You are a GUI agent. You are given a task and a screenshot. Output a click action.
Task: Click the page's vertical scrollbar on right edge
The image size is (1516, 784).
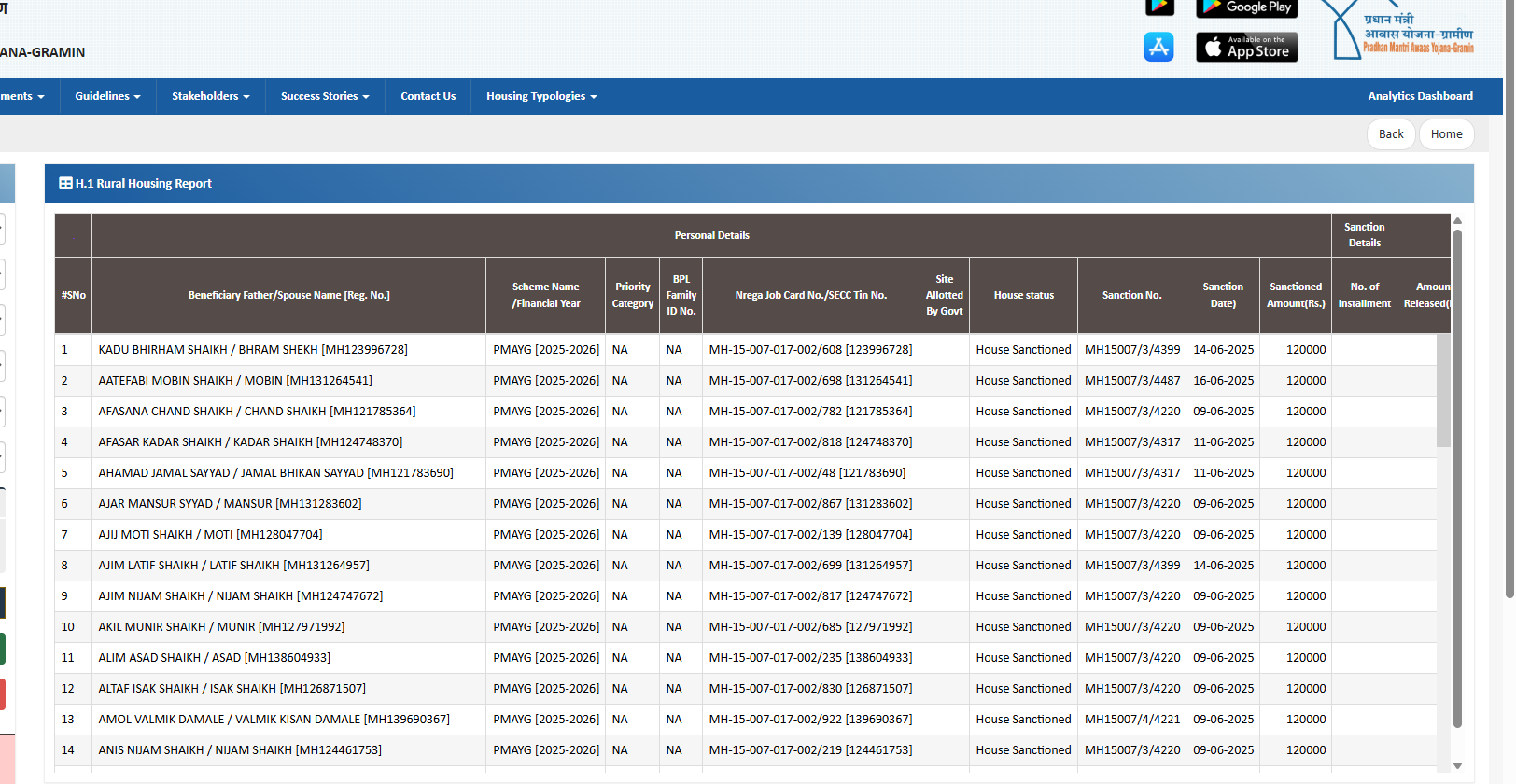pos(1509,299)
